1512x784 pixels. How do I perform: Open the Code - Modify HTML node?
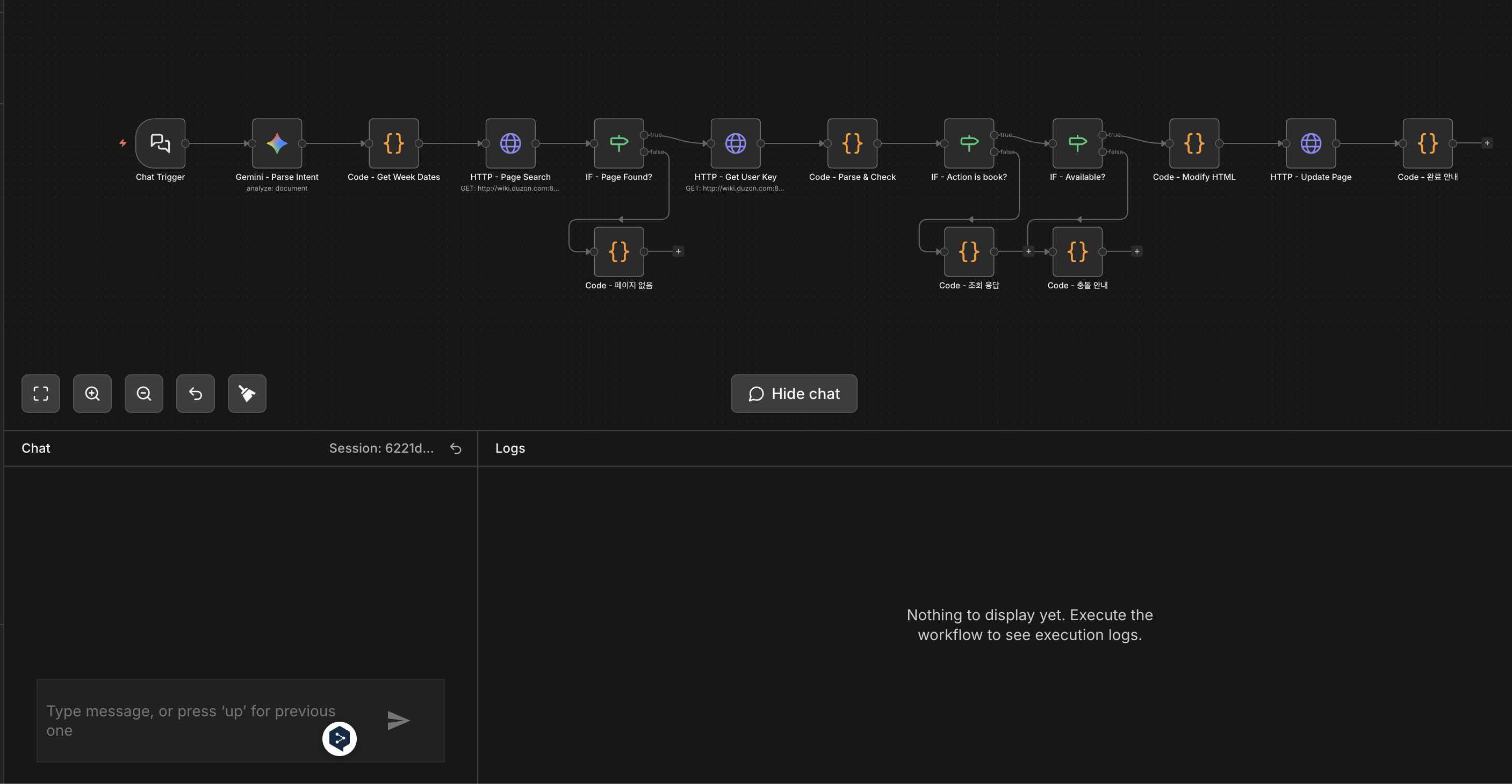(x=1194, y=143)
